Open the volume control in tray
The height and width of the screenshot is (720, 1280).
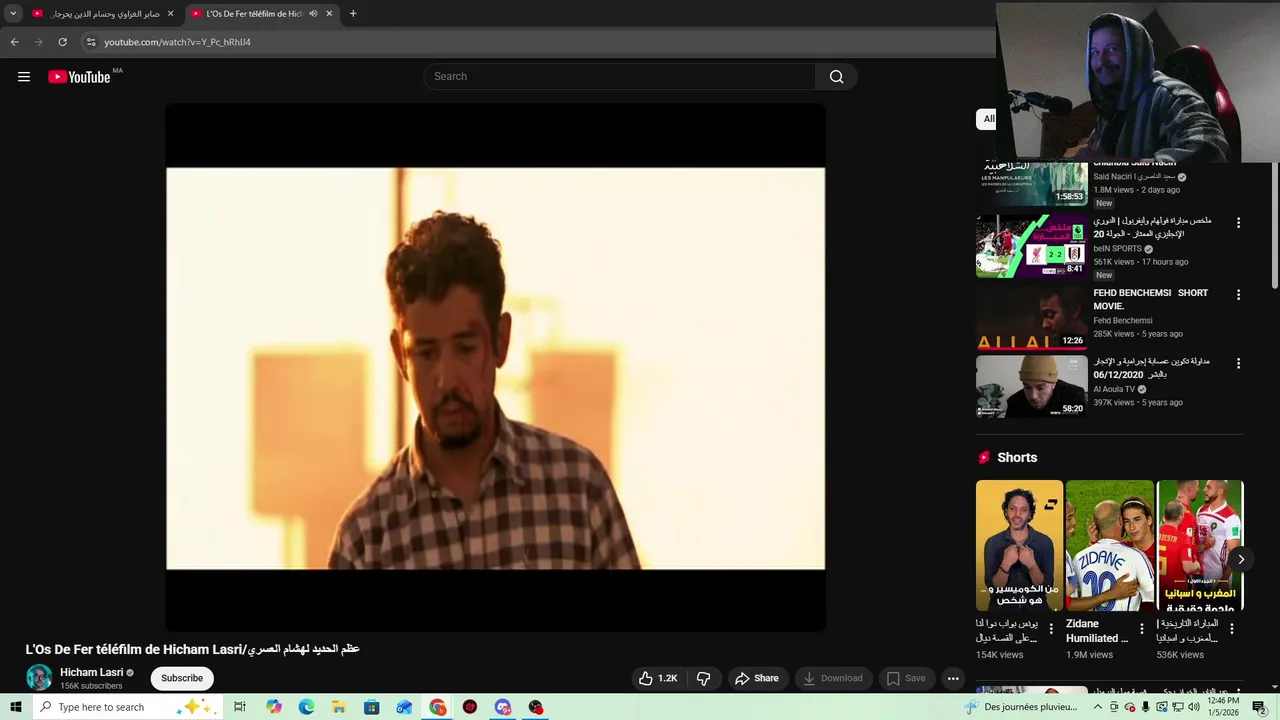1192,707
